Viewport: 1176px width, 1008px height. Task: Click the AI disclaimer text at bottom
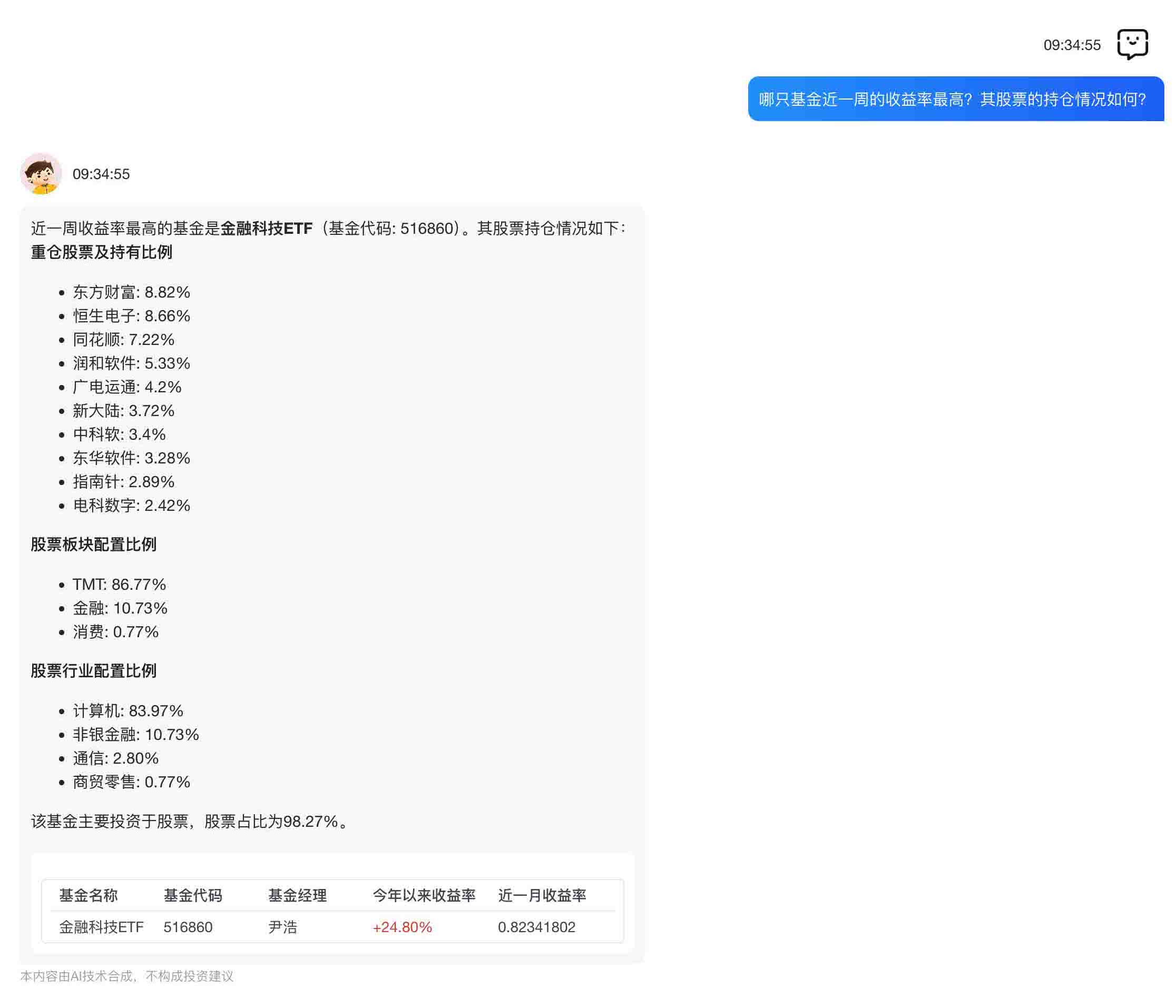pos(126,976)
